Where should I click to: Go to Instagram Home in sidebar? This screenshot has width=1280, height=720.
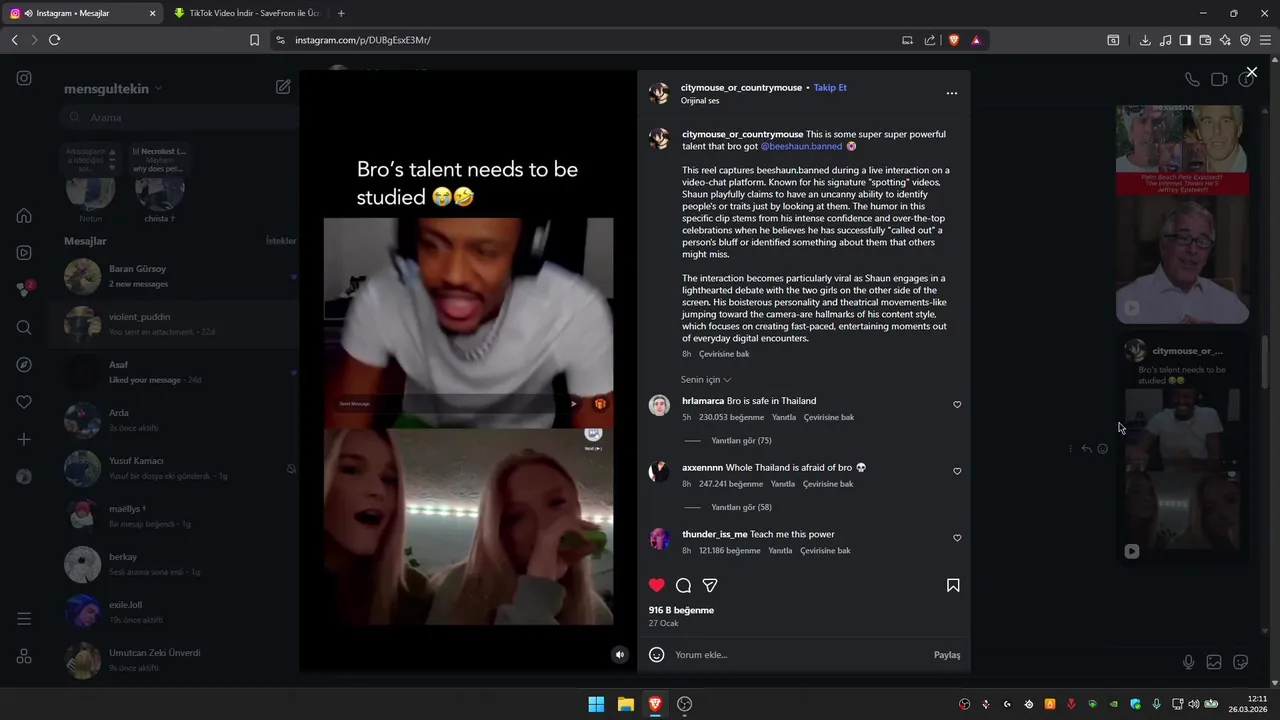24,215
